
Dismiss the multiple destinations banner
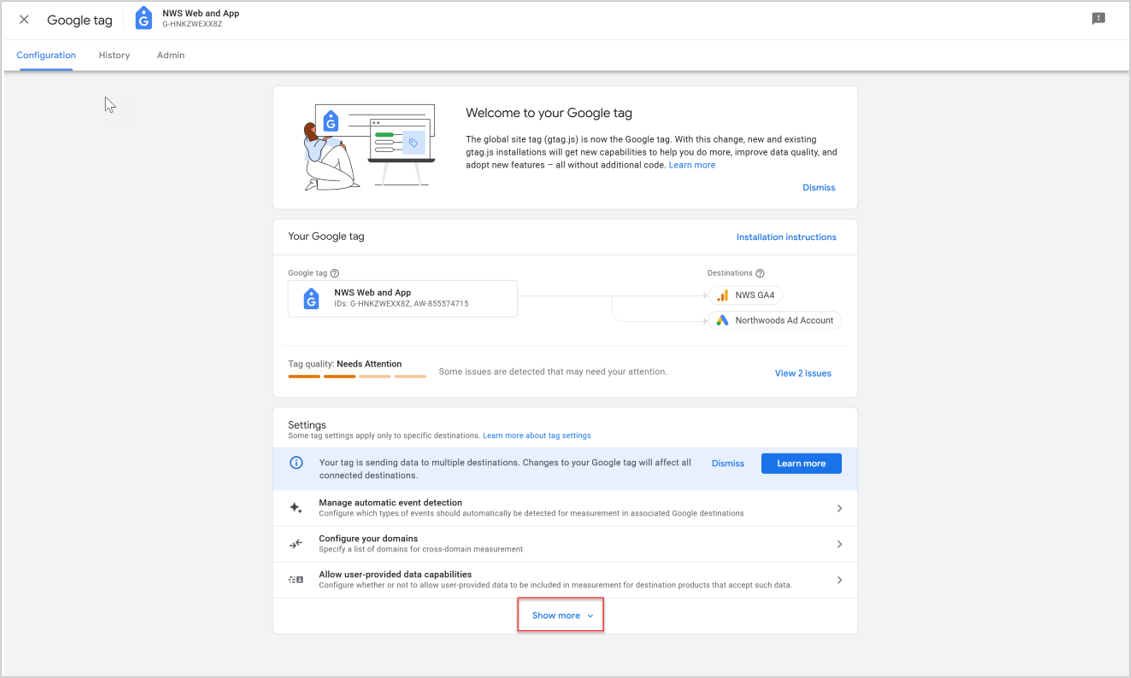(x=728, y=463)
